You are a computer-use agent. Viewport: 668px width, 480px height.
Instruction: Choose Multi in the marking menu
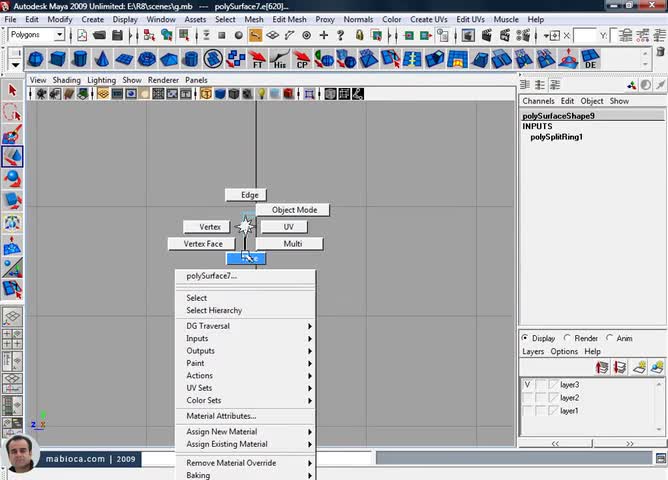(x=290, y=244)
